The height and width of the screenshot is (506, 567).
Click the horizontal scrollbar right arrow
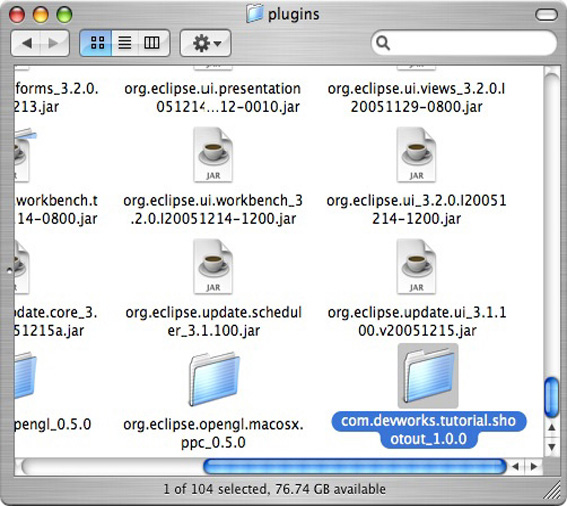pos(534,467)
